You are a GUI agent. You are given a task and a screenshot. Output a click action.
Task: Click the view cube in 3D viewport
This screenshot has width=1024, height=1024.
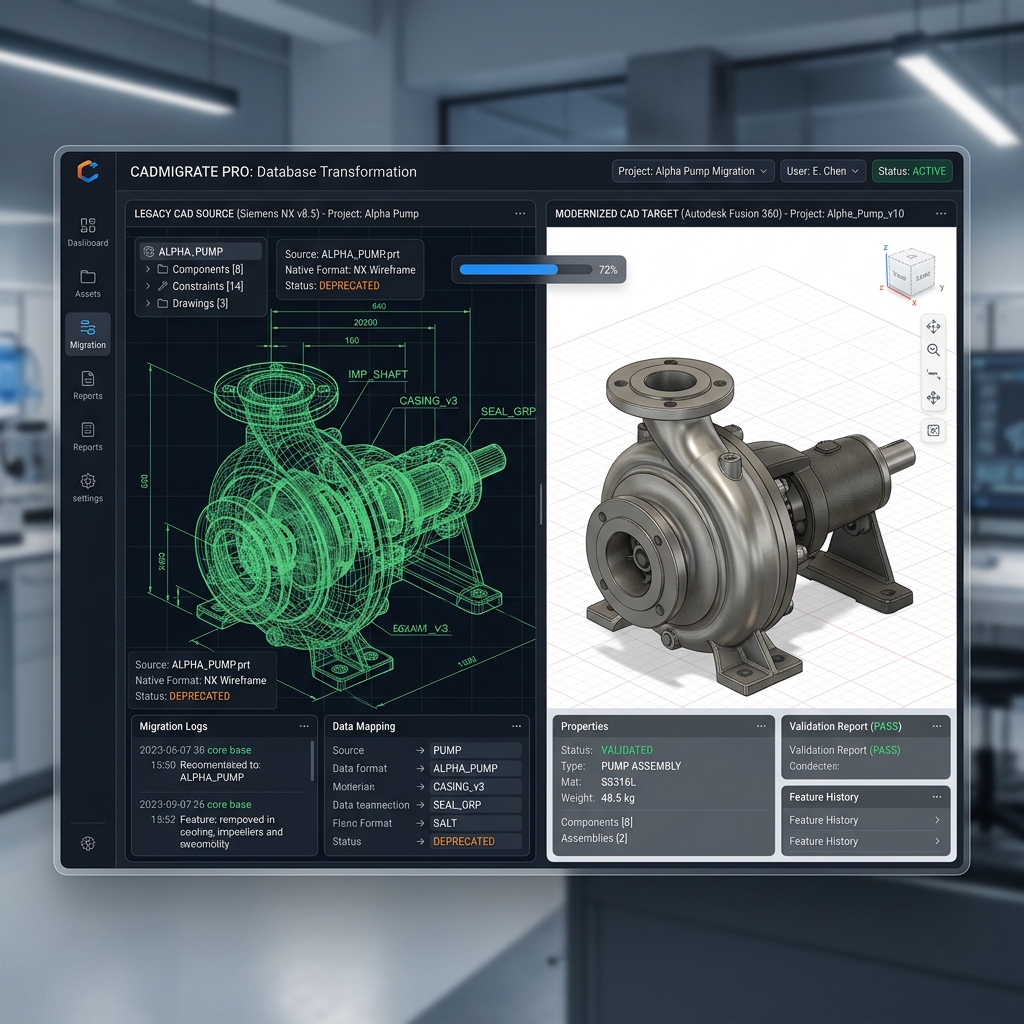tap(912, 273)
